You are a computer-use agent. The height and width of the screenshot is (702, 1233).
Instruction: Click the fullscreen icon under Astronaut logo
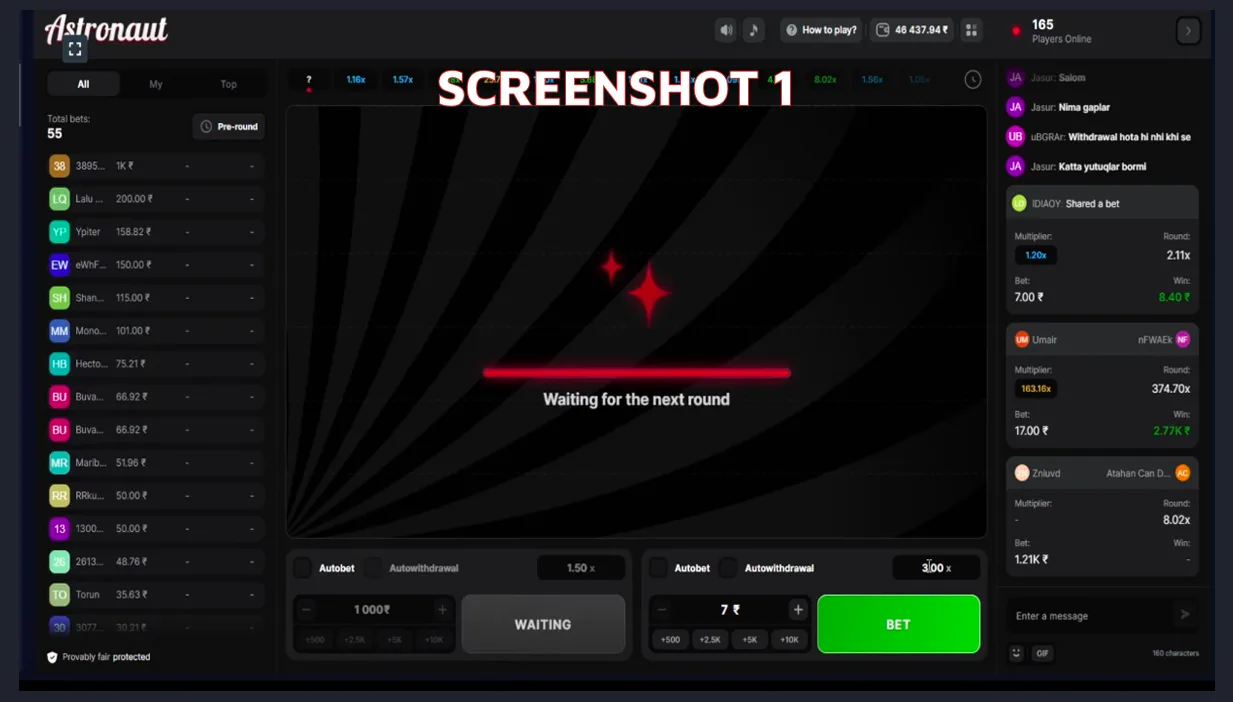pos(75,49)
